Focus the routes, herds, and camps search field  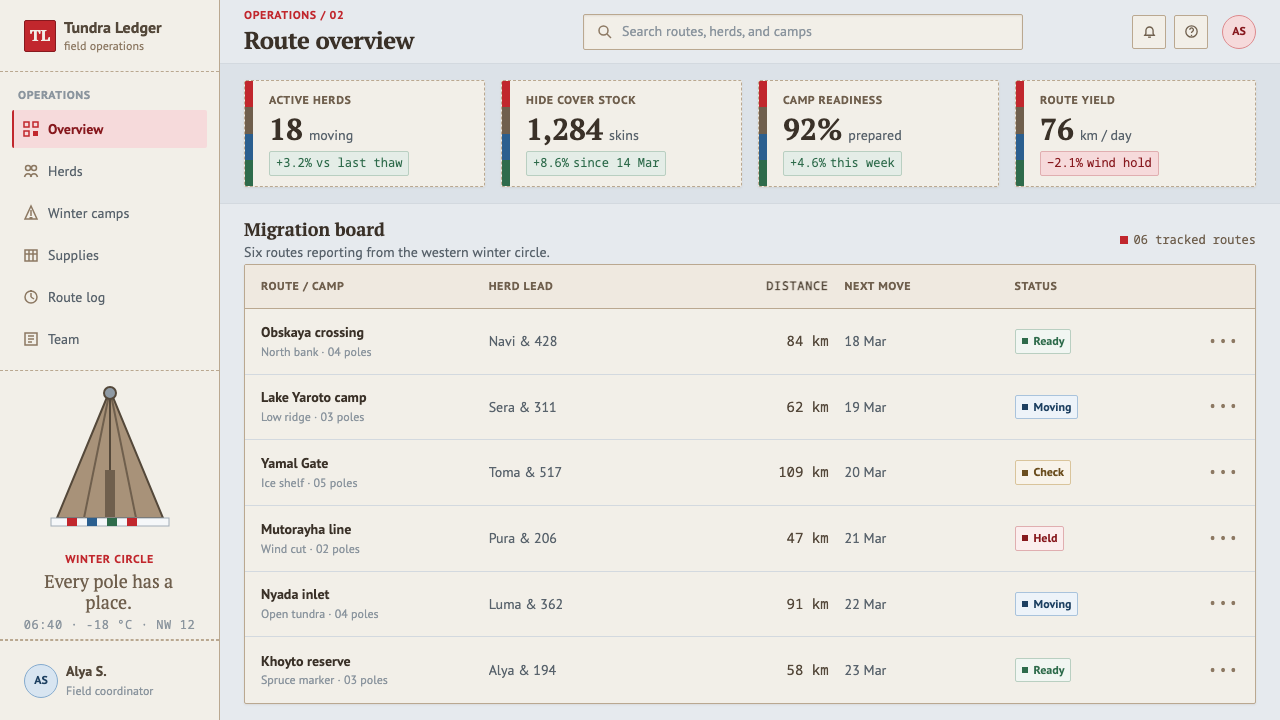803,32
